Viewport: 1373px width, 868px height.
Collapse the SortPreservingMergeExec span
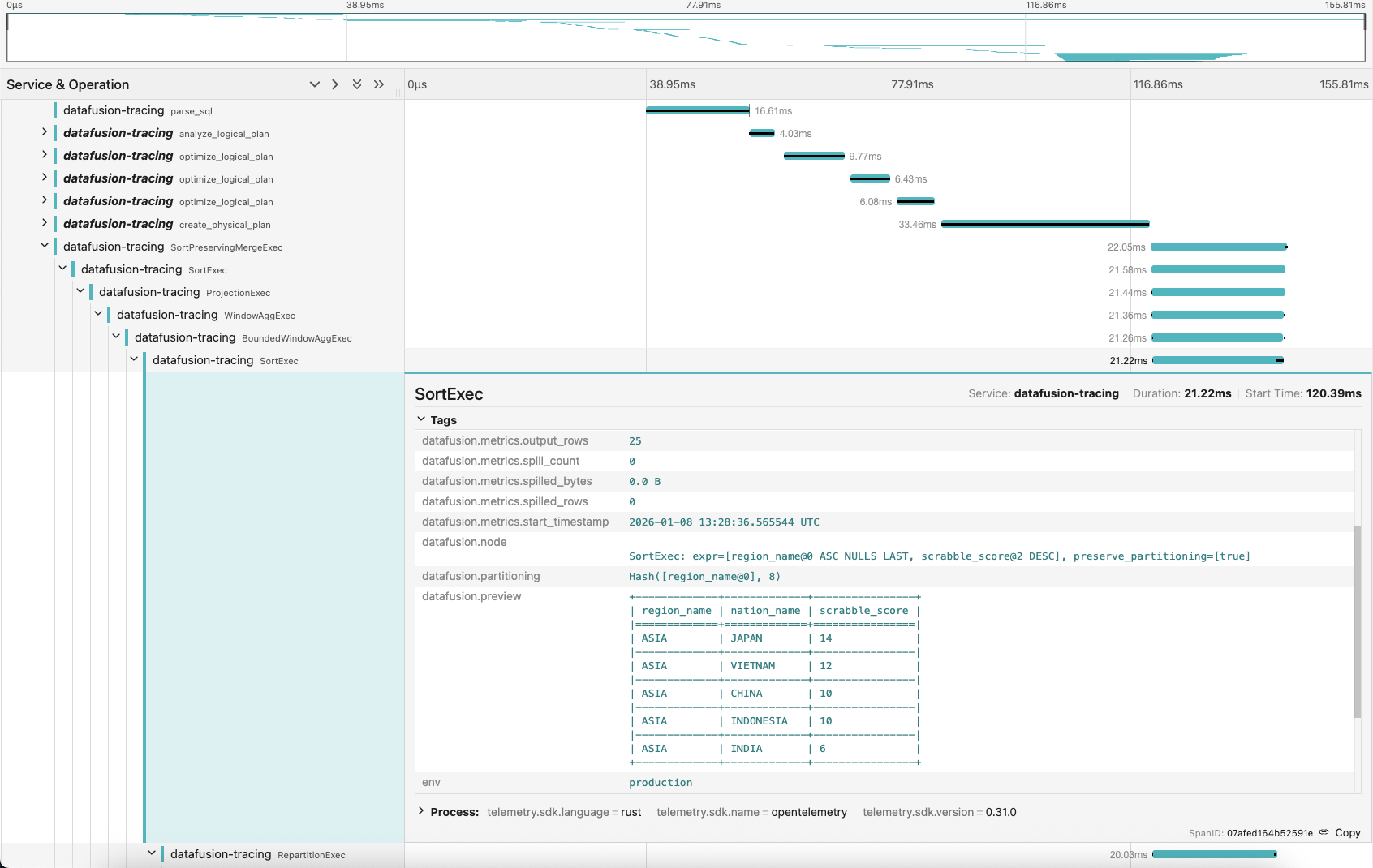[45, 246]
